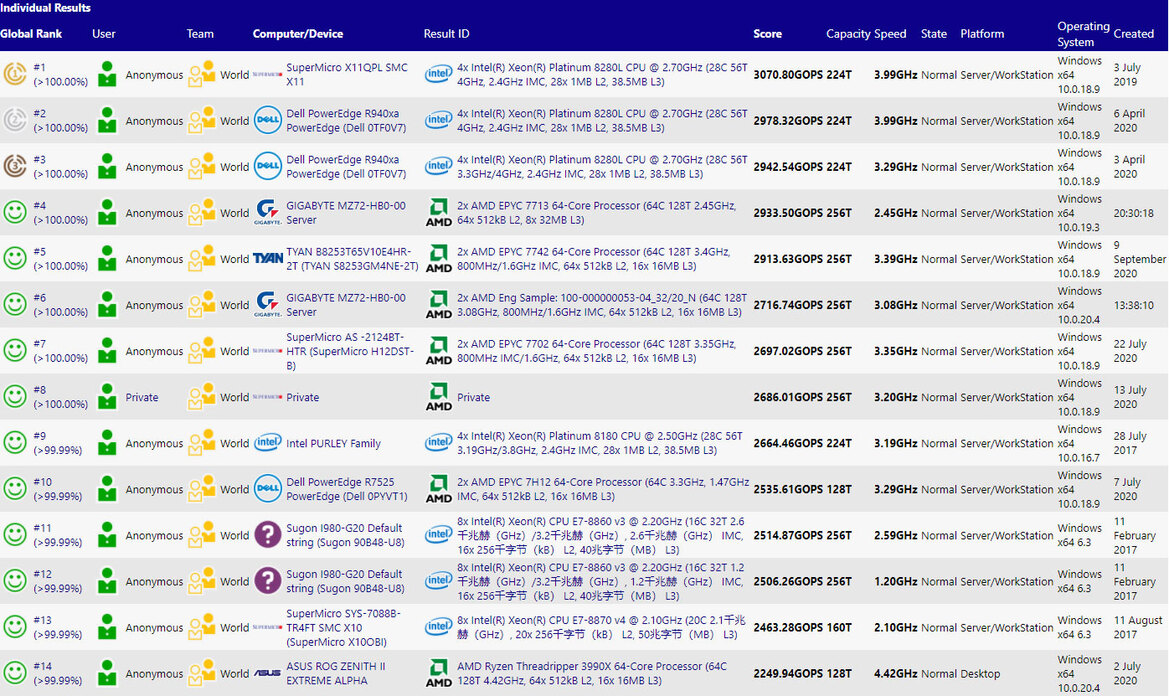Open the SuperMicro AS -2124BT-HTR device link
This screenshot has height=696, width=1169.
click(x=350, y=351)
